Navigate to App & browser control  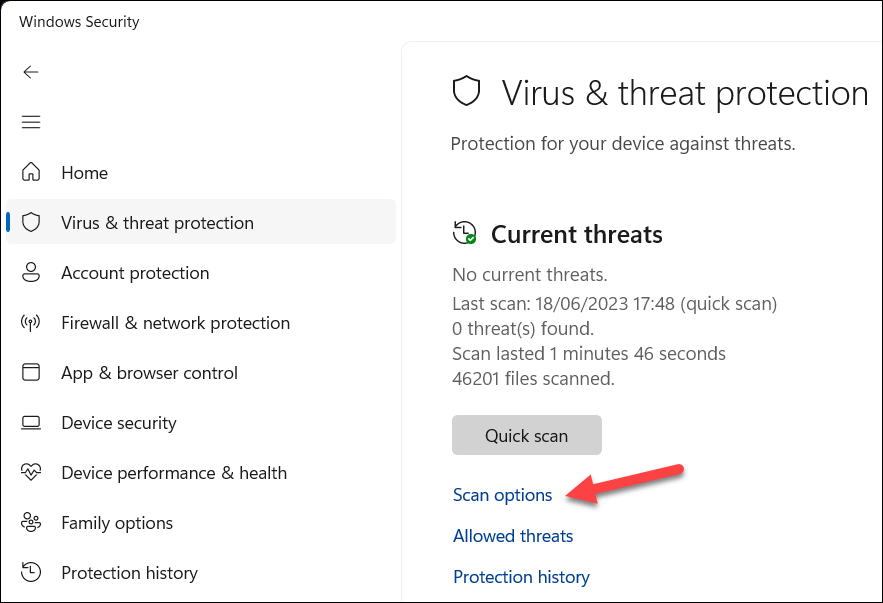coord(149,373)
